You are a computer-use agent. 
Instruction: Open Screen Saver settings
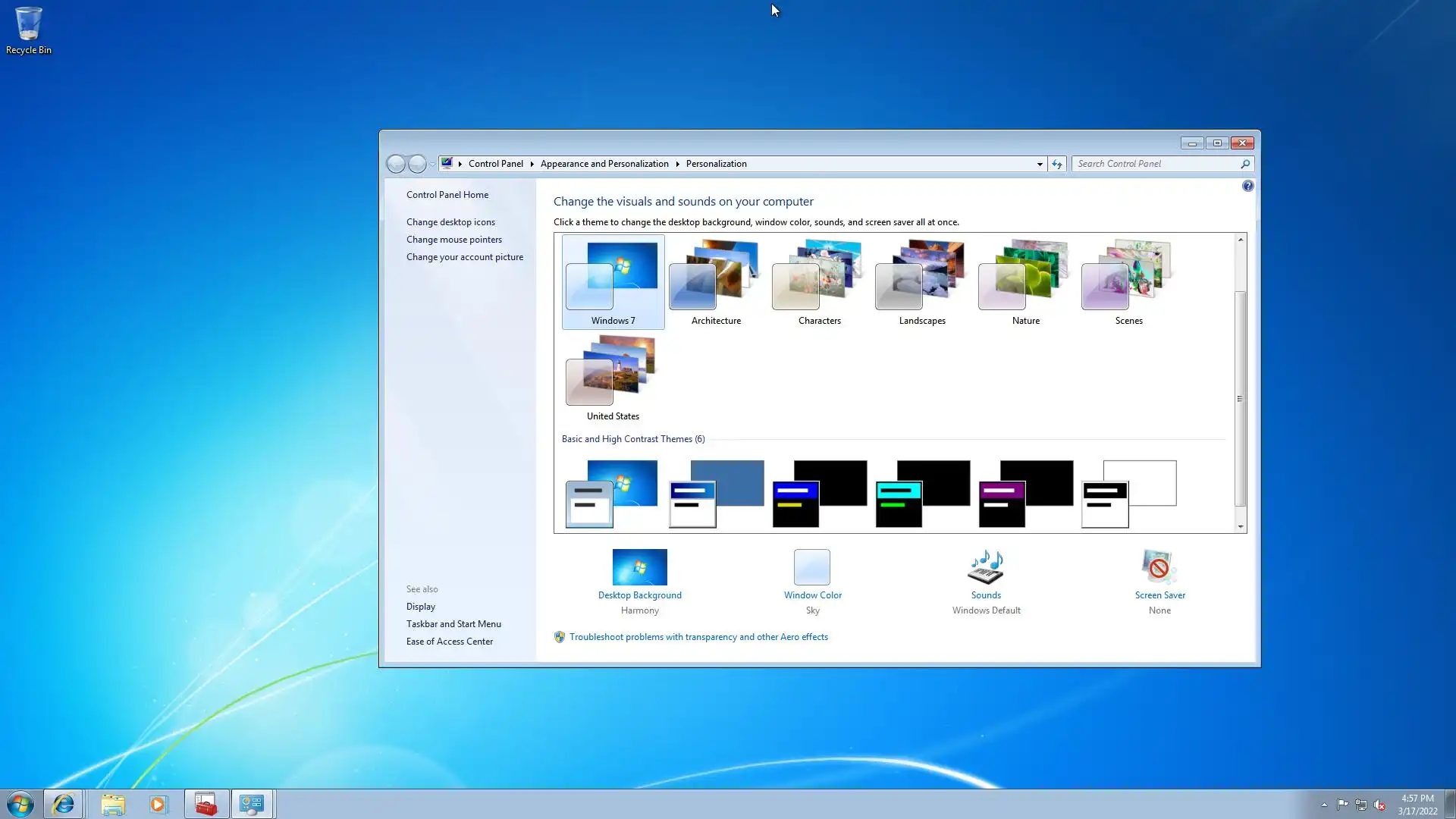click(x=1159, y=567)
